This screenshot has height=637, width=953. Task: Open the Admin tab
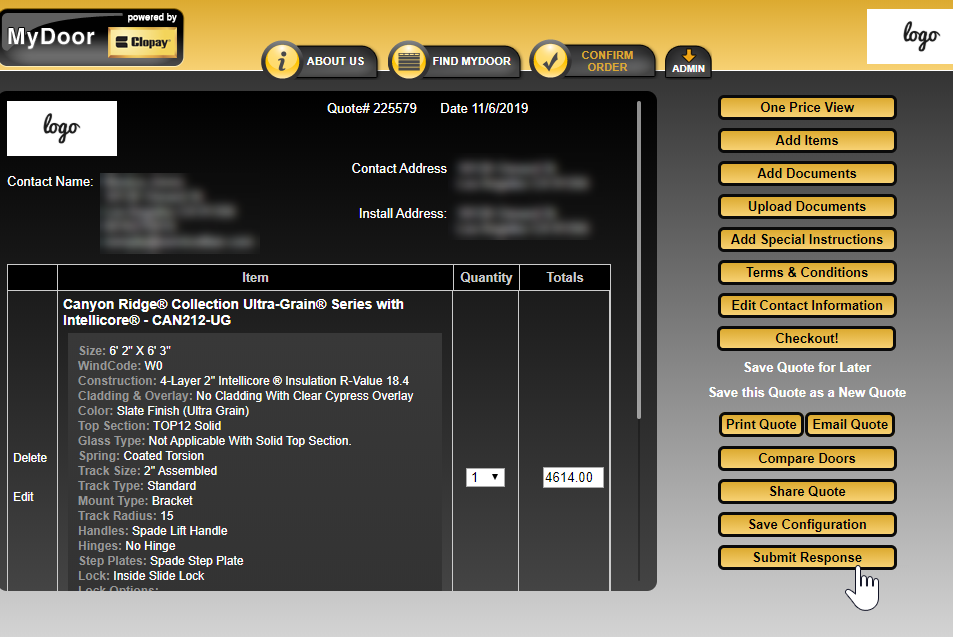pyautogui.click(x=688, y=62)
